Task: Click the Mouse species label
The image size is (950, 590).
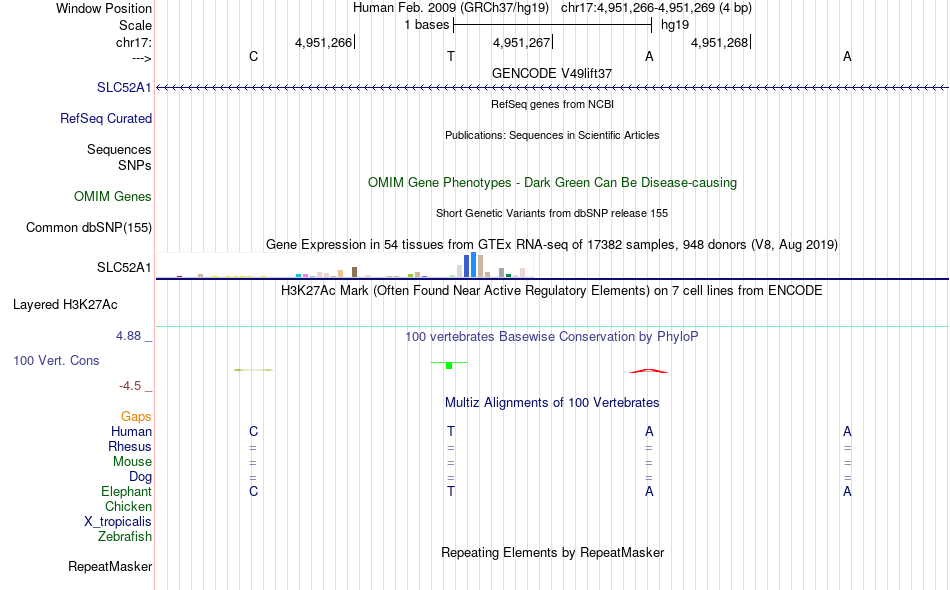Action: 132,462
